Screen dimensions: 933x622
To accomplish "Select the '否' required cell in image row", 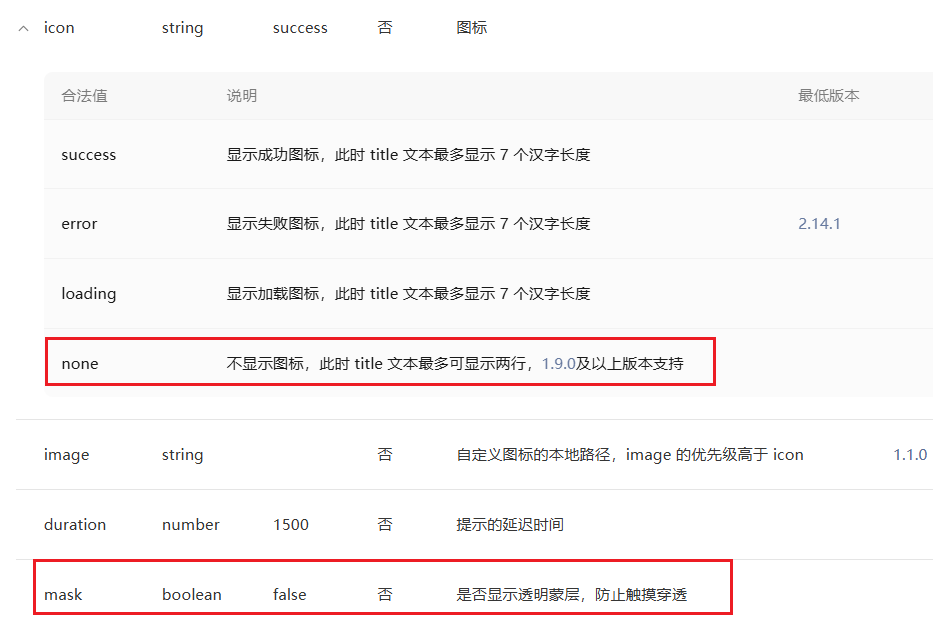I will point(385,455).
